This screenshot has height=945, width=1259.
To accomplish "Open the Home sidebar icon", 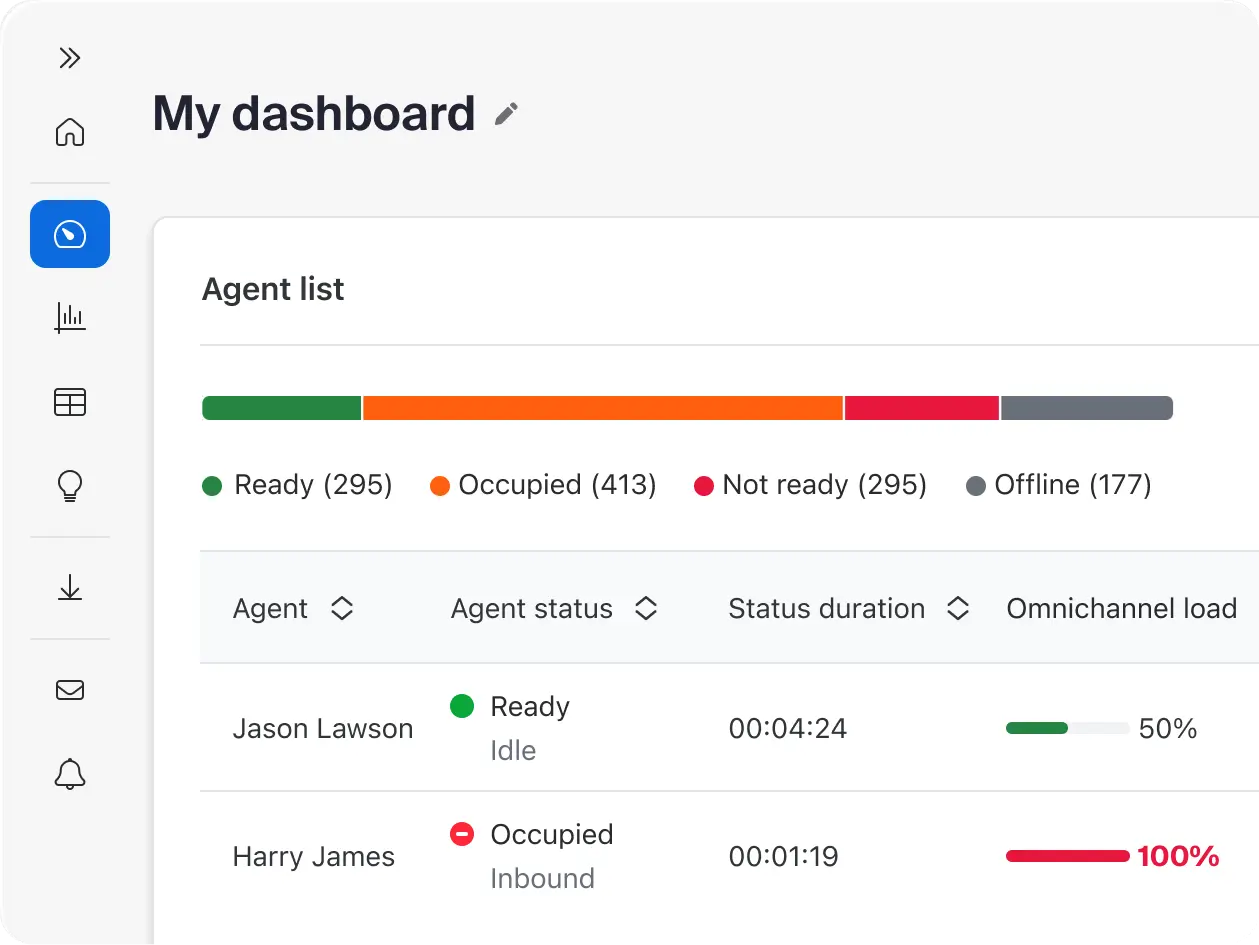I will click(x=69, y=132).
